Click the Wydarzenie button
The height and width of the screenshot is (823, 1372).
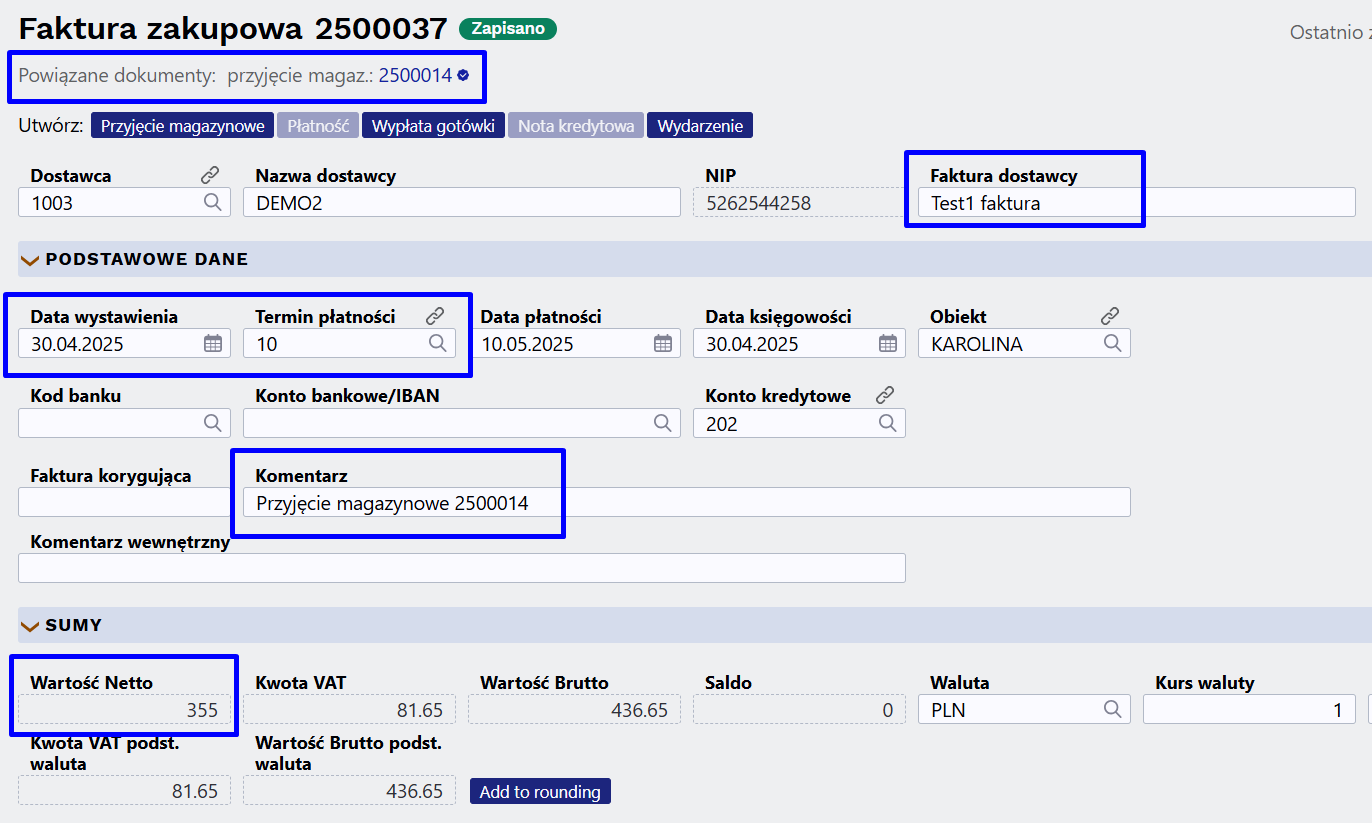pos(700,126)
